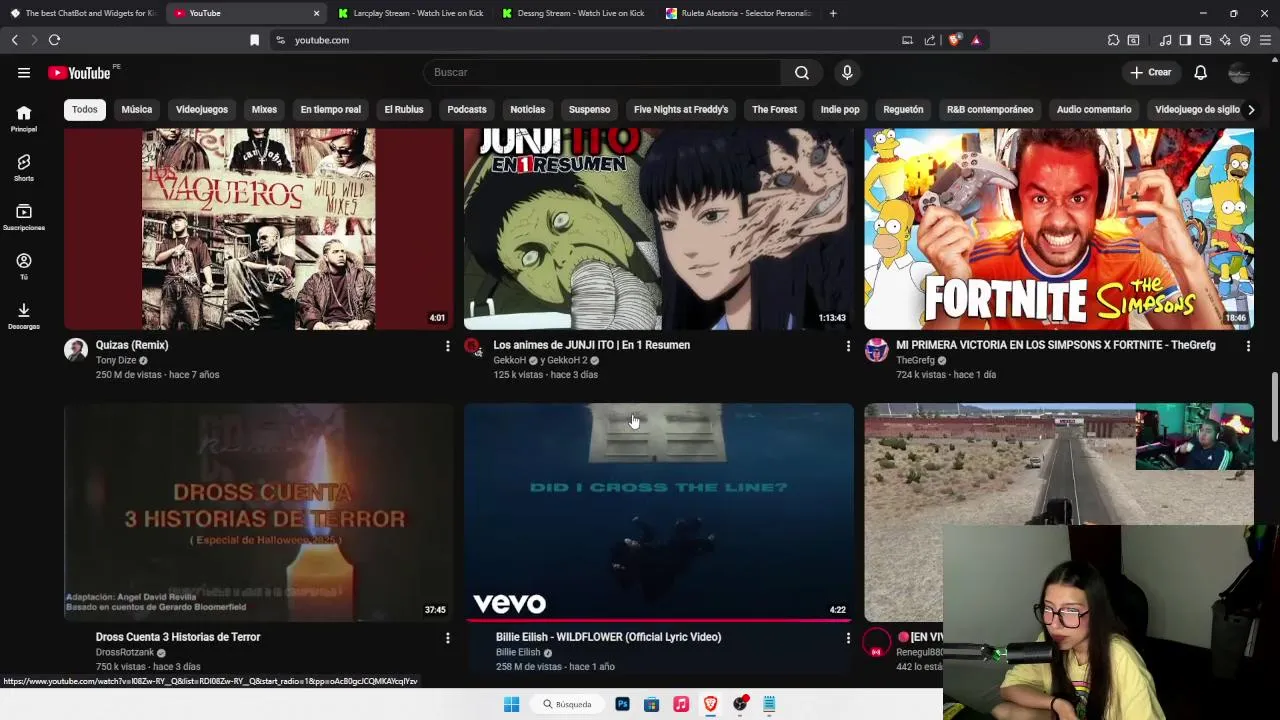Open options menu for Junji Ito video
This screenshot has height=720, width=1280.
click(x=848, y=346)
